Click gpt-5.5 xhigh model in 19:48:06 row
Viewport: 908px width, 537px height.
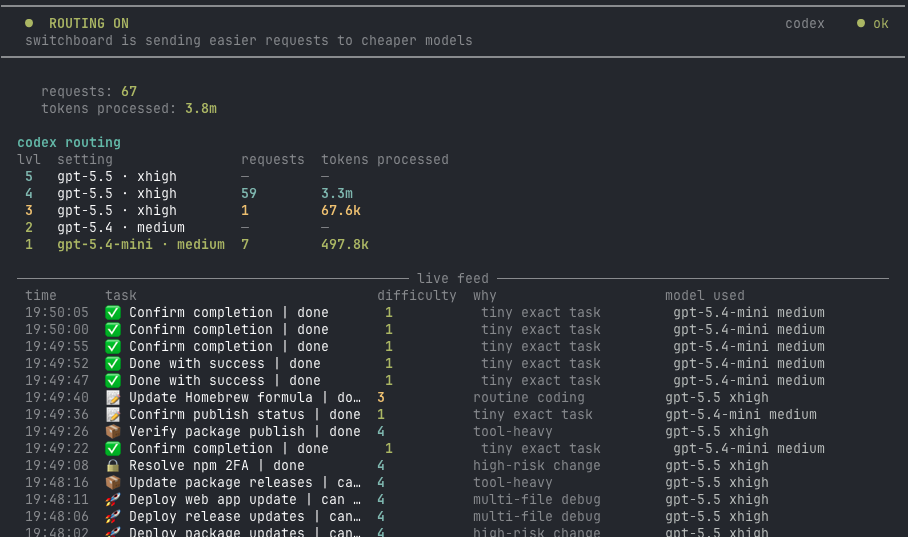pos(717,517)
